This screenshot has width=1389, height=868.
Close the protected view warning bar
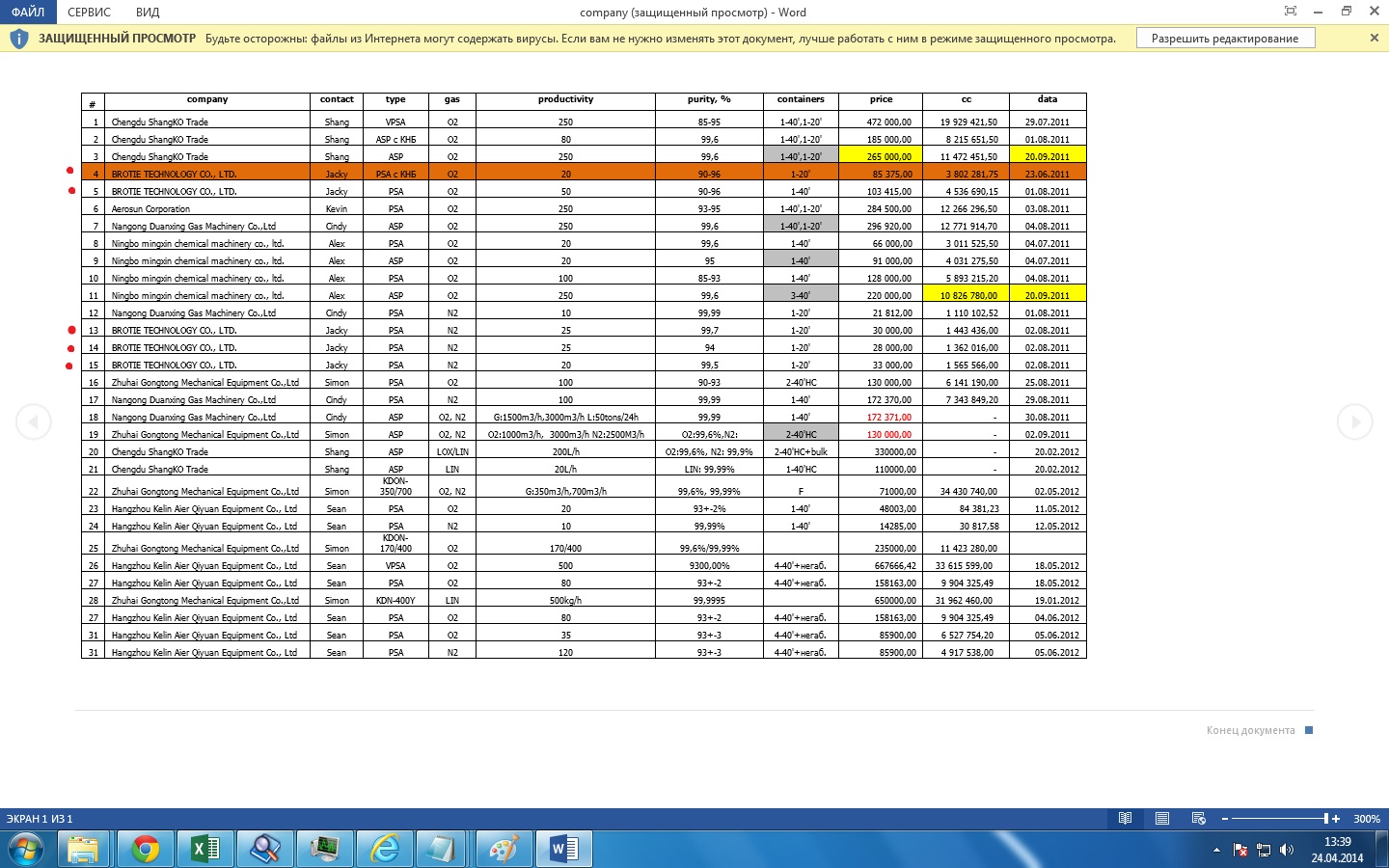coord(1375,38)
